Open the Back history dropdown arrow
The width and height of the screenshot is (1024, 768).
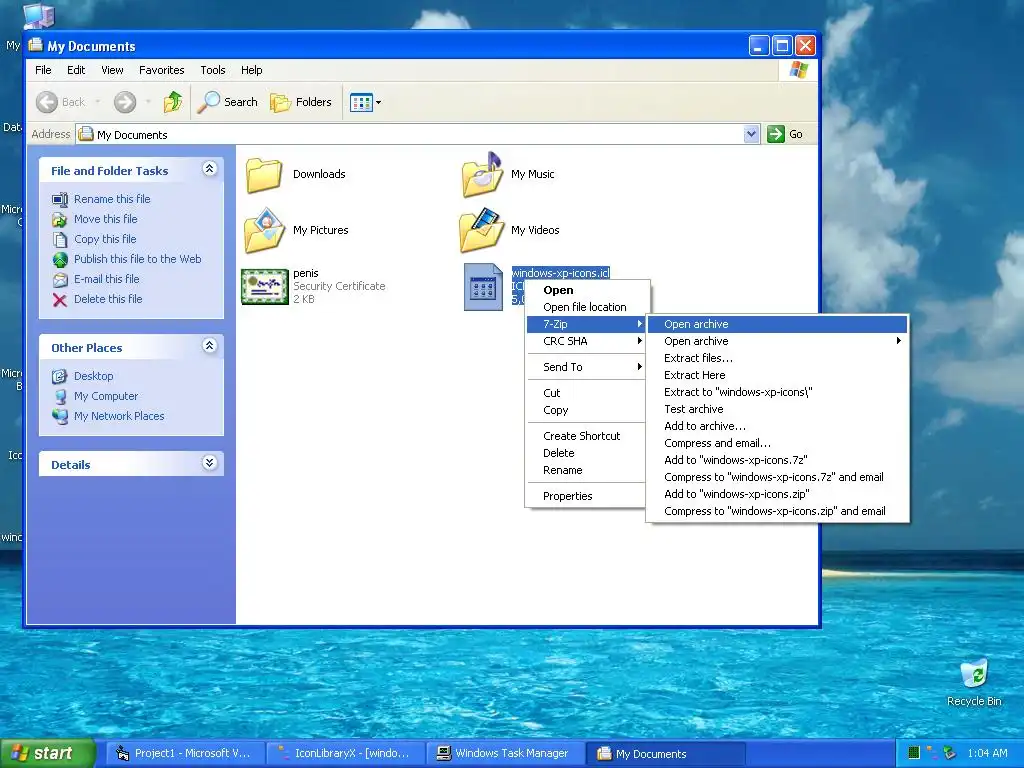pyautogui.click(x=98, y=102)
